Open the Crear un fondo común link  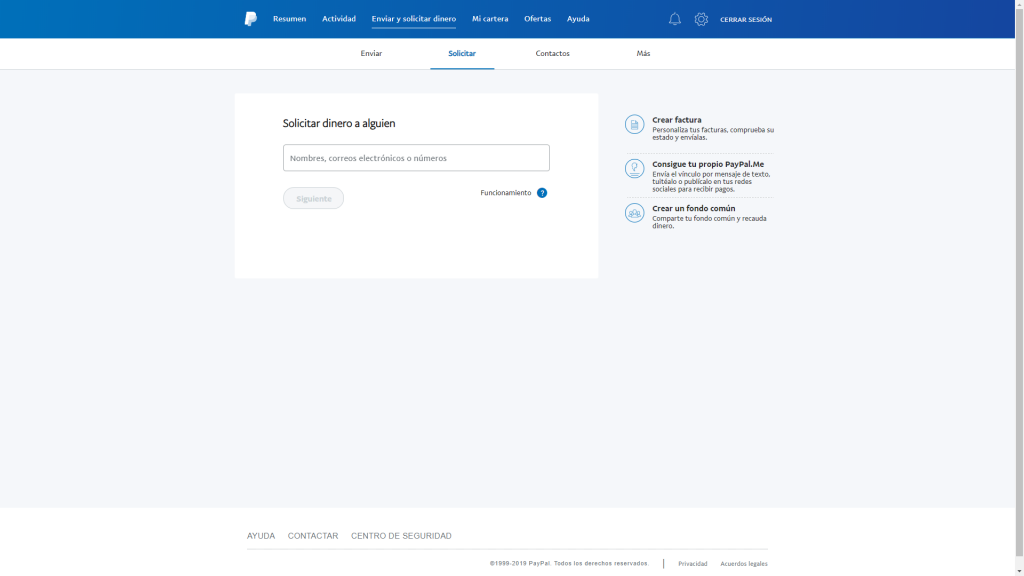[693, 208]
